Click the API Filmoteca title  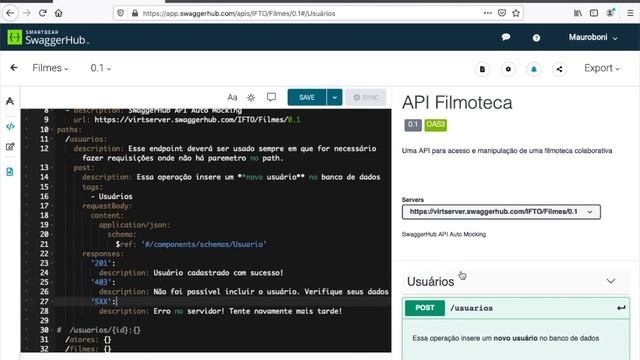coord(457,103)
